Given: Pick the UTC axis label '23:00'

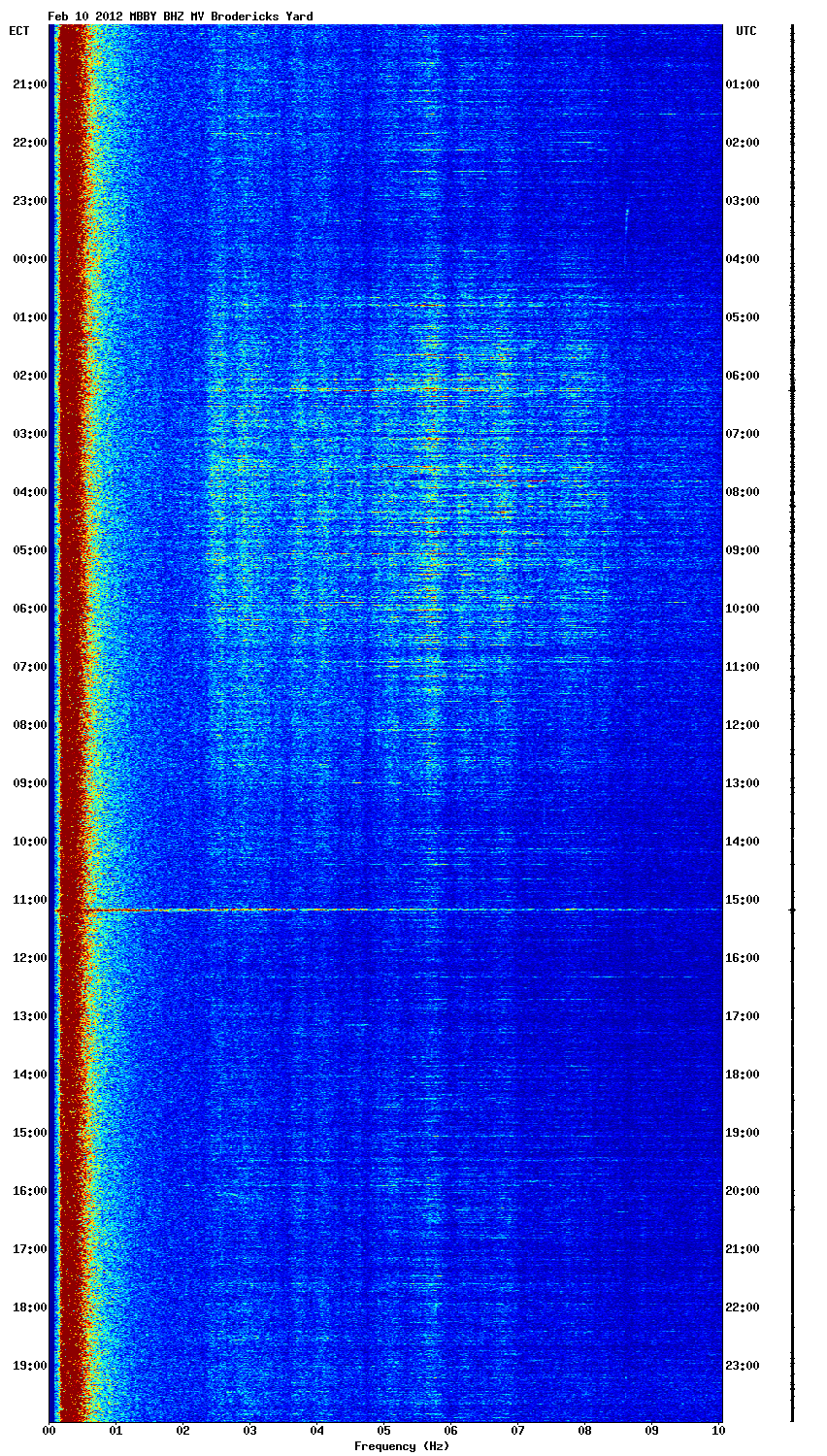Looking at the screenshot, I should point(743,1366).
